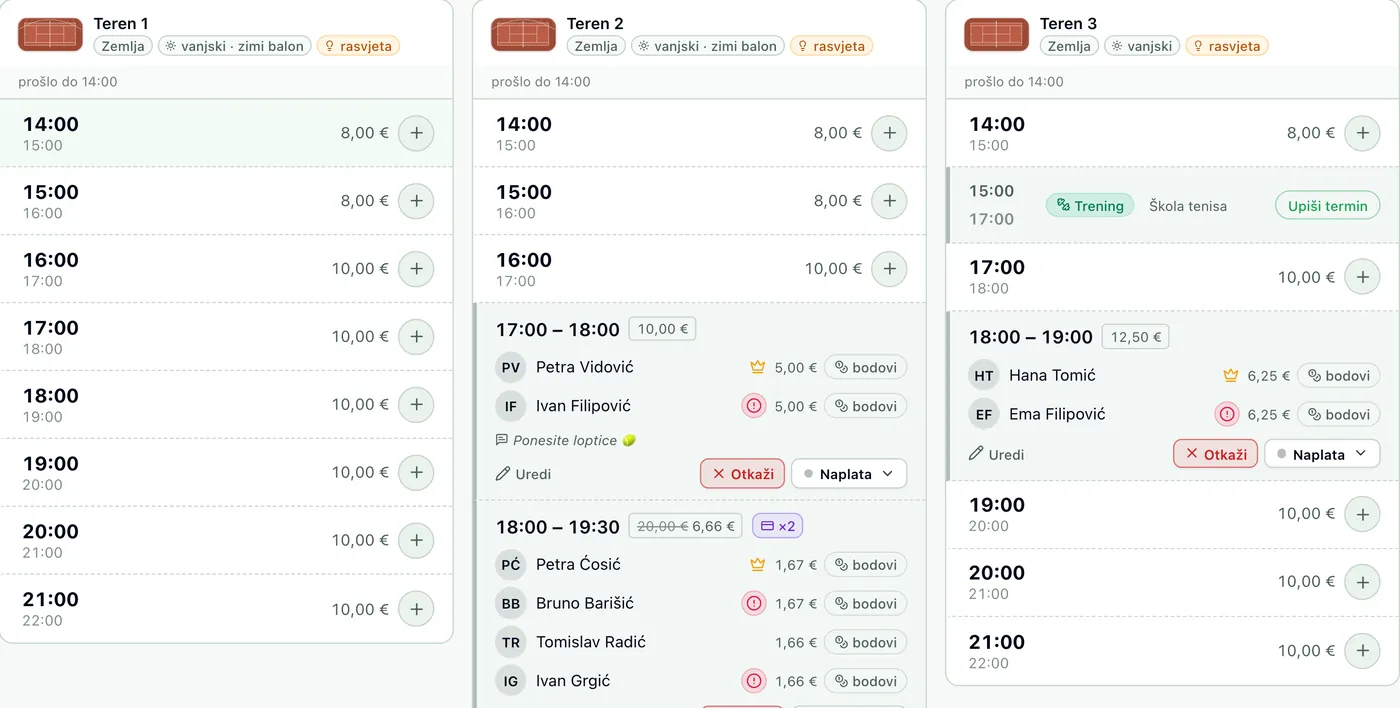Select the Trening tag on Teren 3
The width and height of the screenshot is (1400, 708).
coord(1090,206)
